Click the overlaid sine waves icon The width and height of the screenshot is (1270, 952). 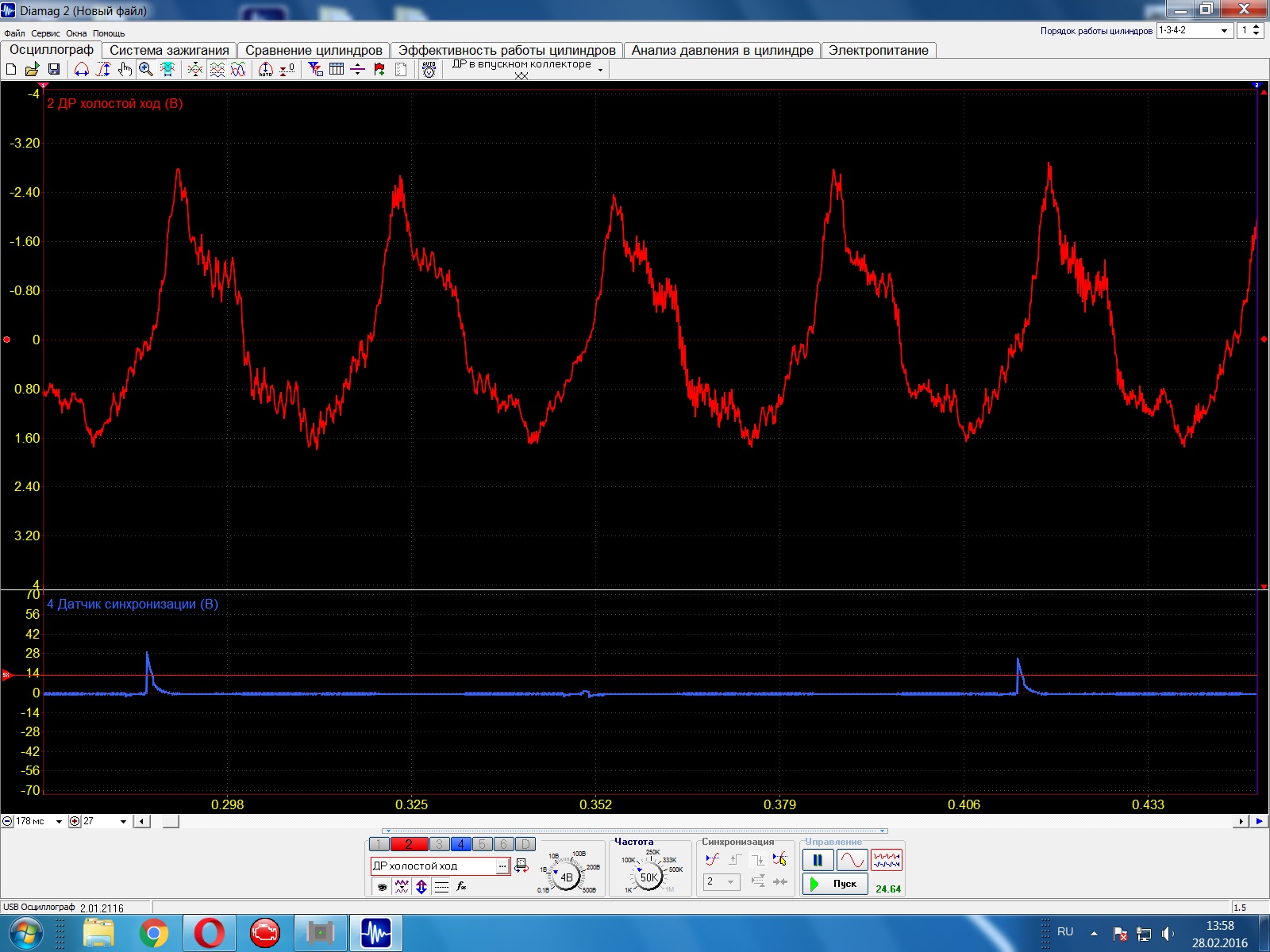(x=238, y=70)
